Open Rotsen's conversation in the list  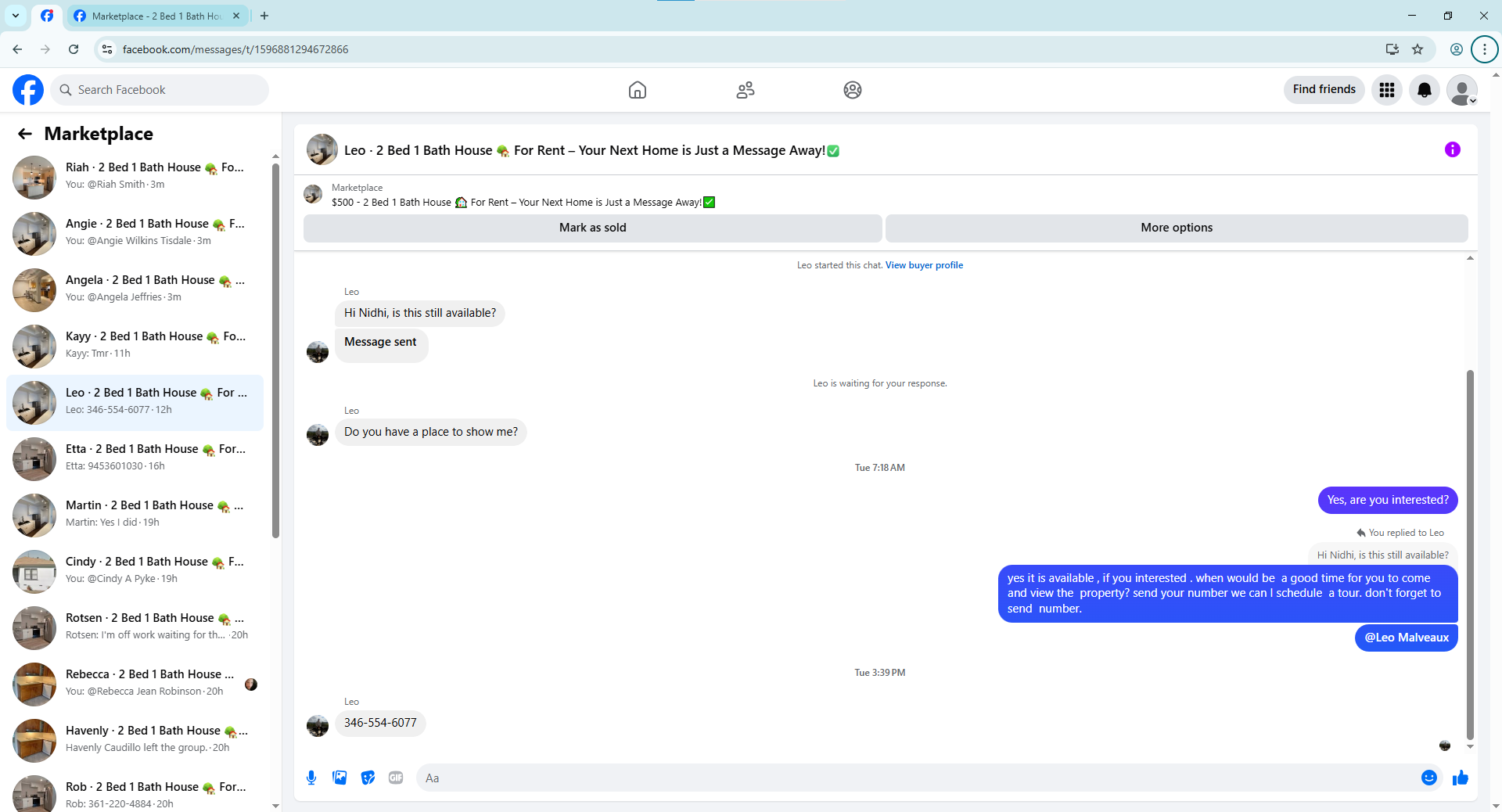(135, 627)
